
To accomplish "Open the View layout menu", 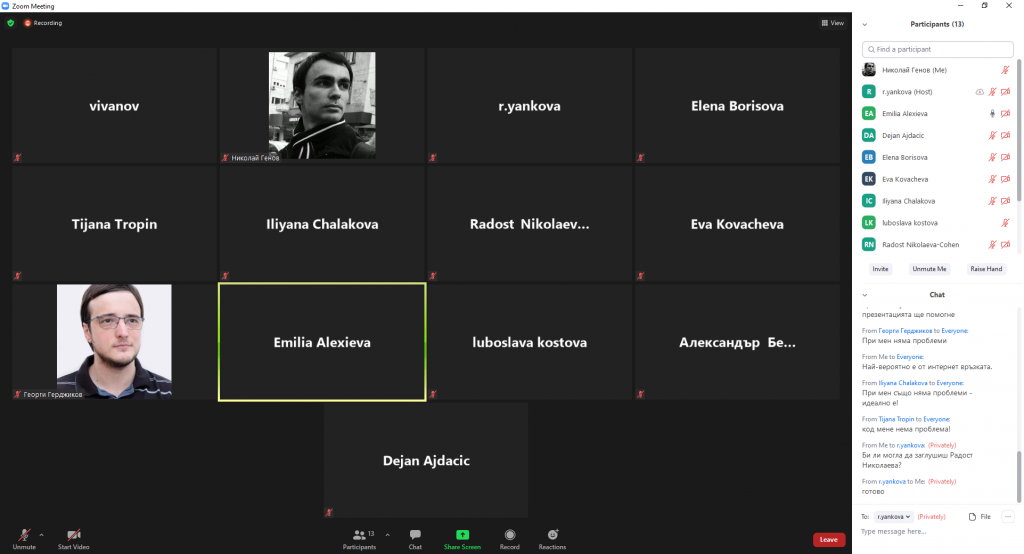I will 833,23.
